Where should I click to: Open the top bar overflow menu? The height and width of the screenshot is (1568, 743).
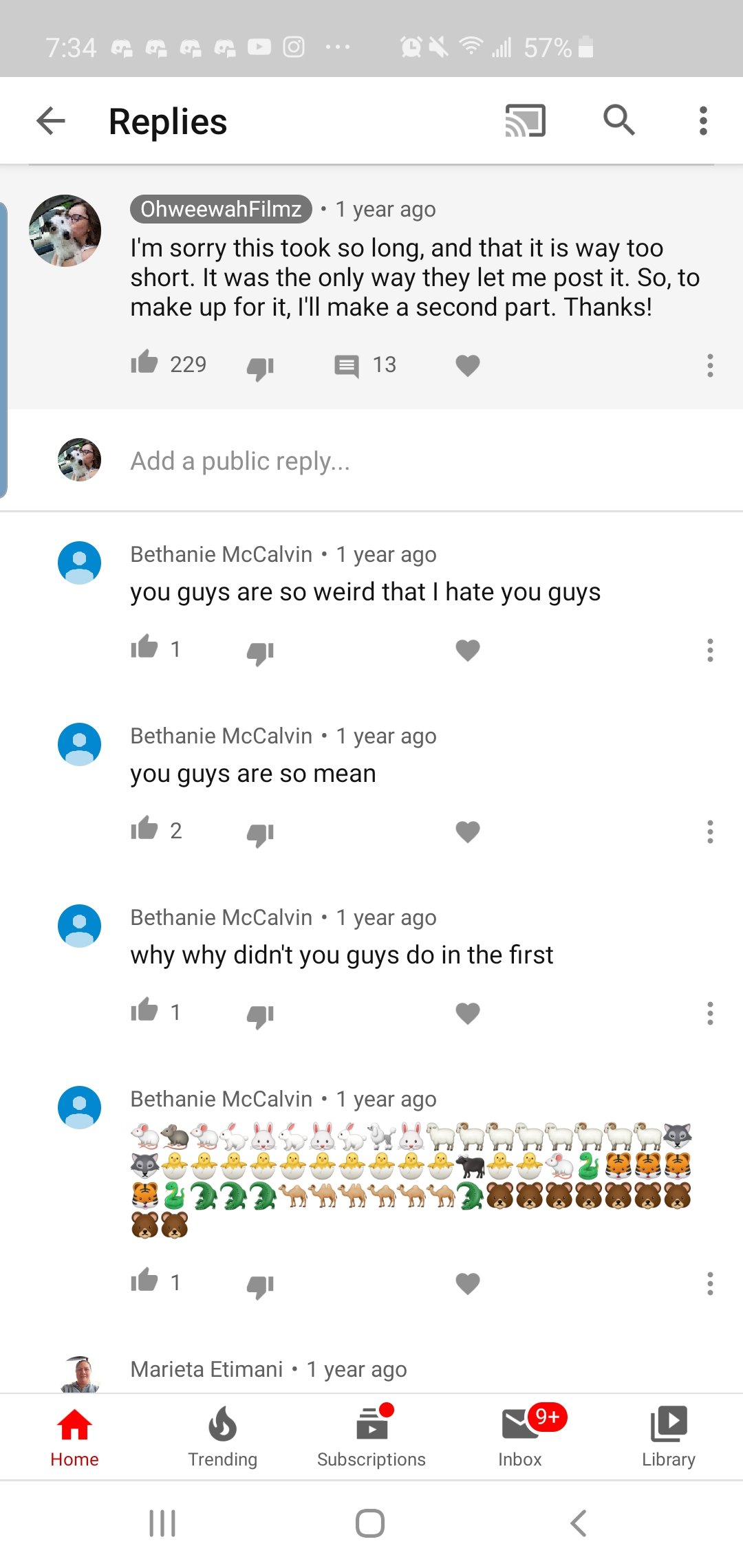click(702, 121)
